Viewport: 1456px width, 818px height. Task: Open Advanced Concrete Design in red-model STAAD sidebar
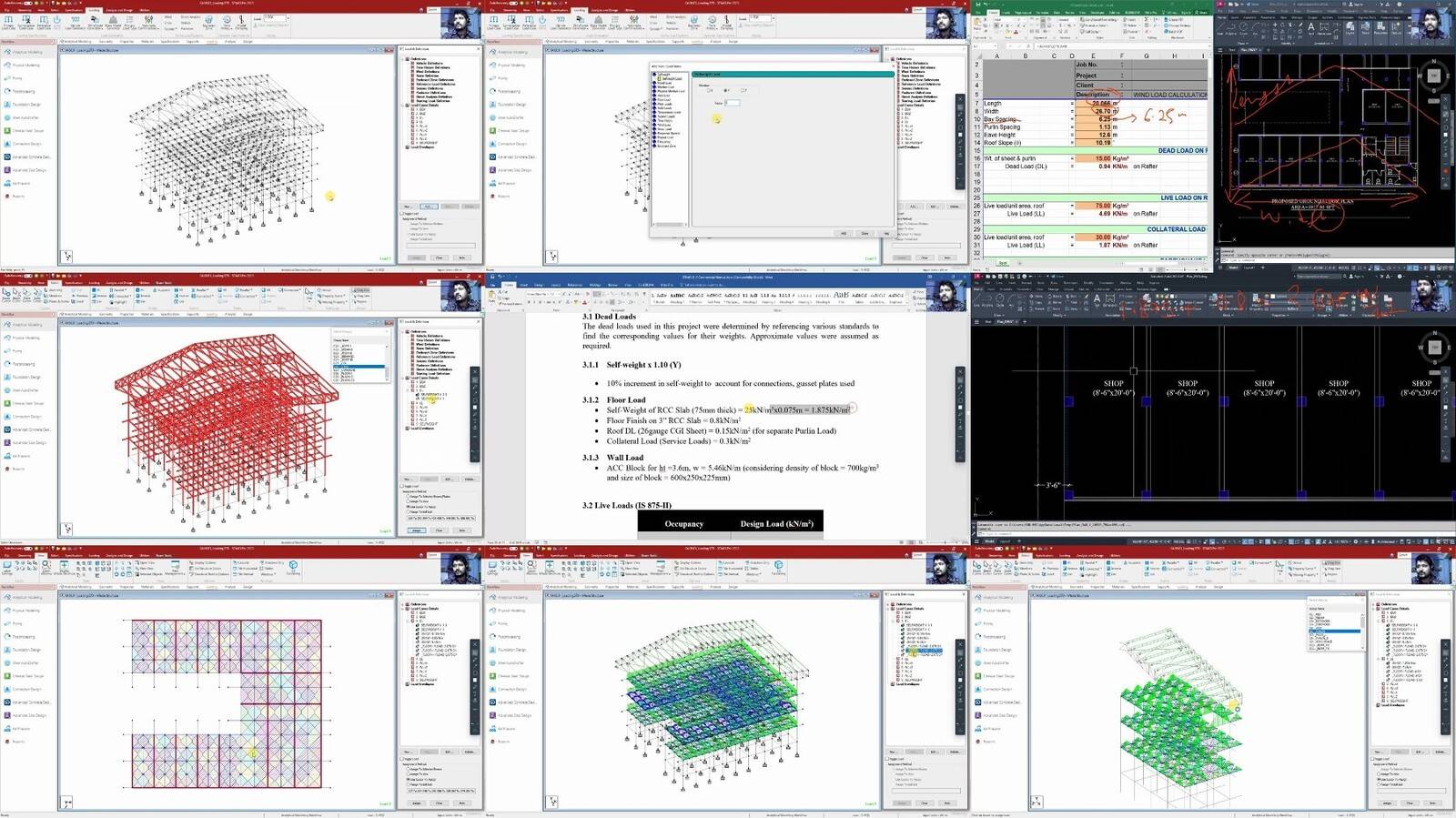tap(29, 429)
